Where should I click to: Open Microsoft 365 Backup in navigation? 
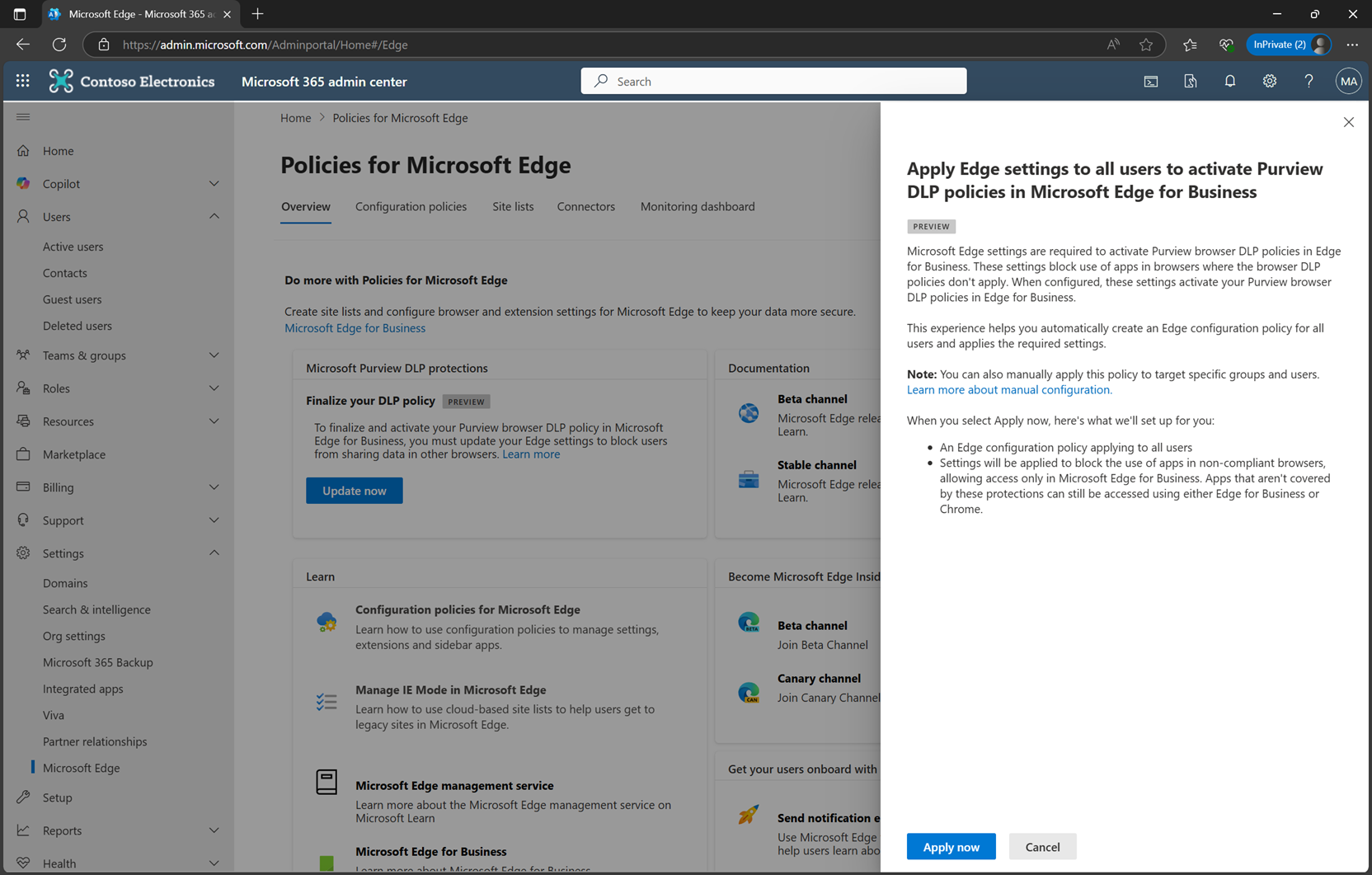pyautogui.click(x=97, y=662)
